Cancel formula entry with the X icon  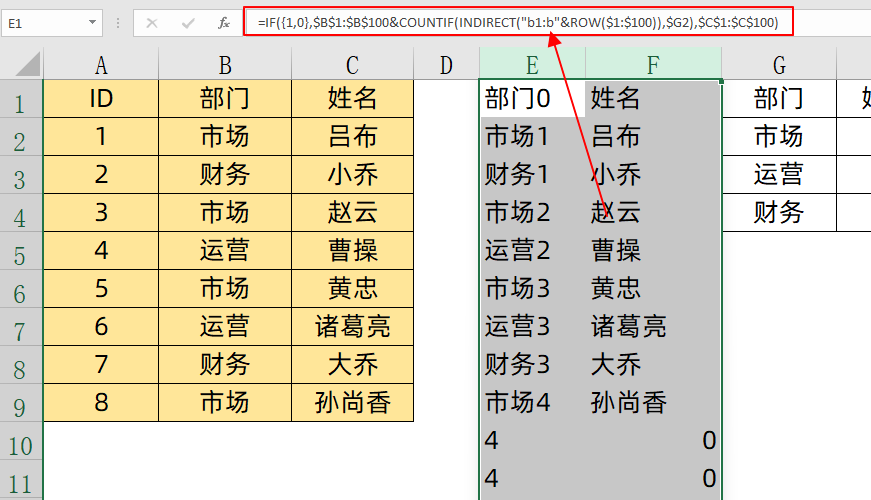coord(152,23)
